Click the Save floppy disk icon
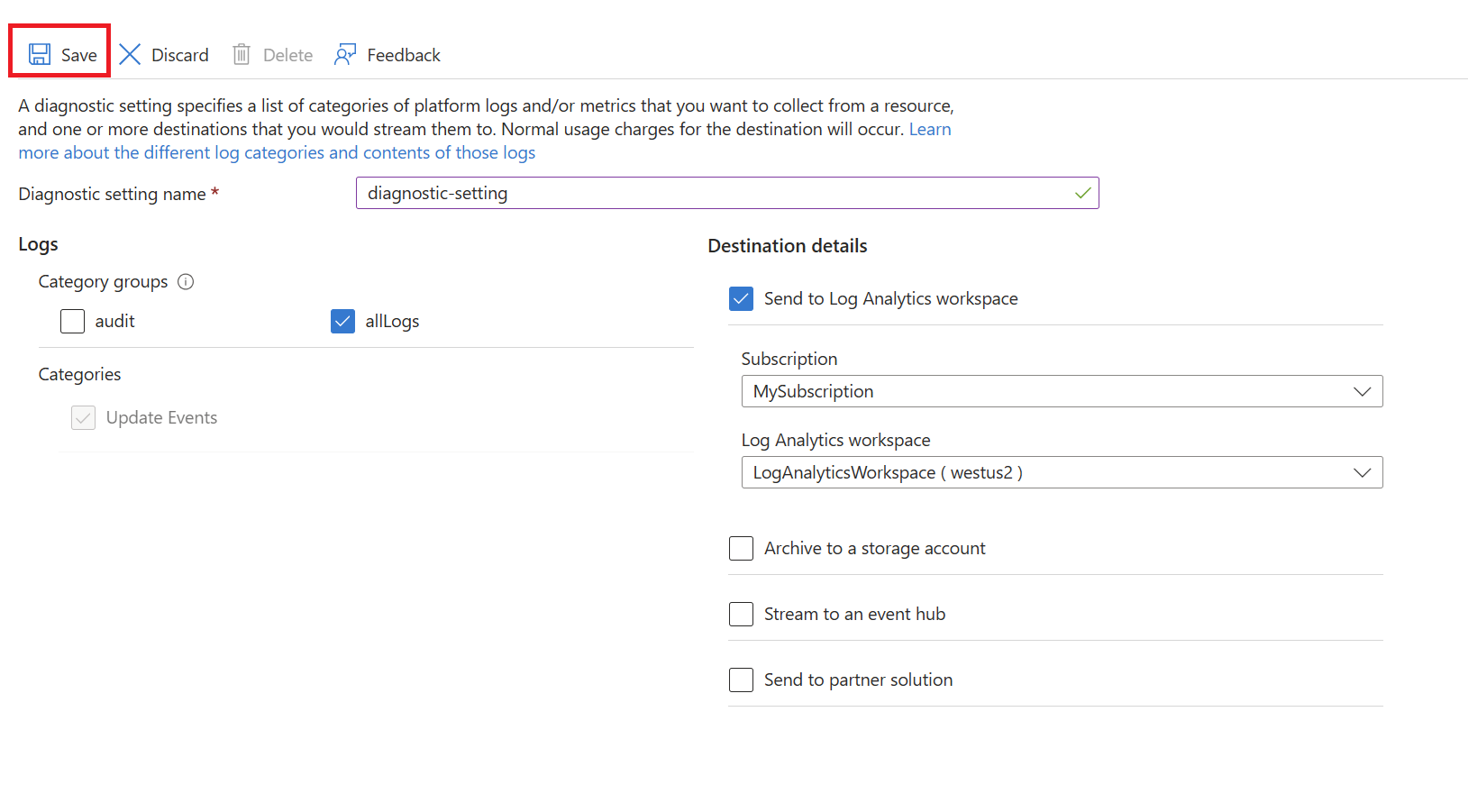This screenshot has width=1468, height=812. (40, 55)
